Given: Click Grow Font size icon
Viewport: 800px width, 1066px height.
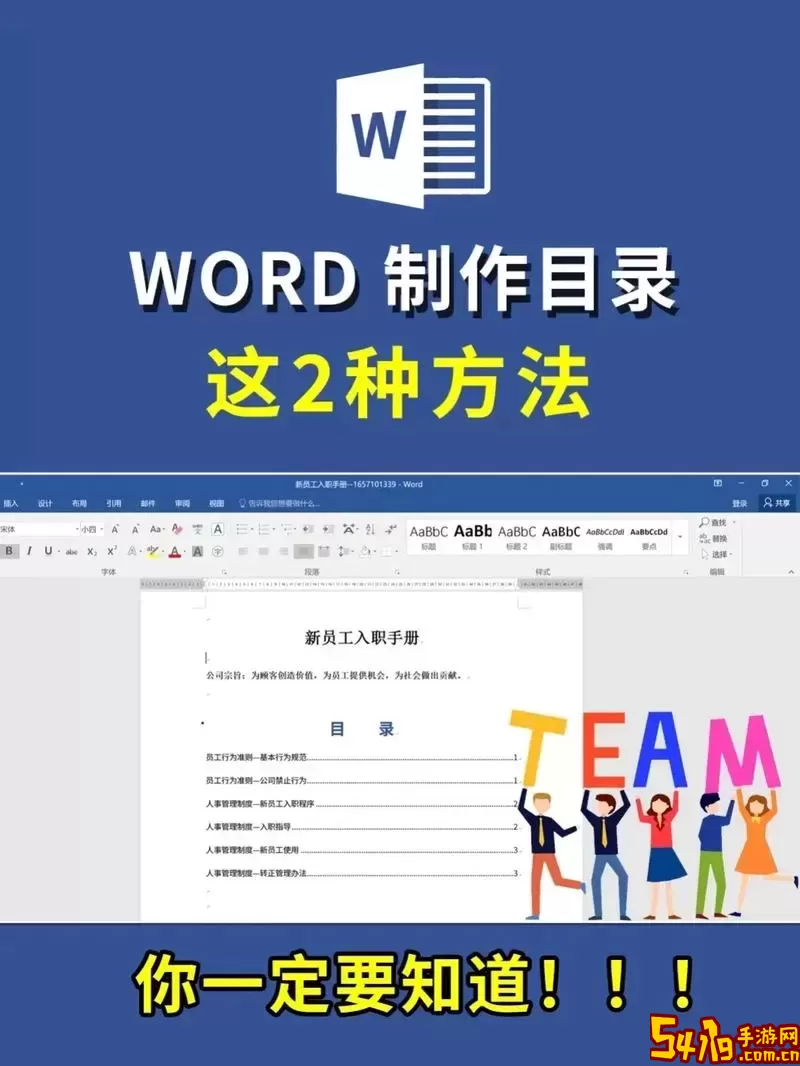Looking at the screenshot, I should (115, 530).
